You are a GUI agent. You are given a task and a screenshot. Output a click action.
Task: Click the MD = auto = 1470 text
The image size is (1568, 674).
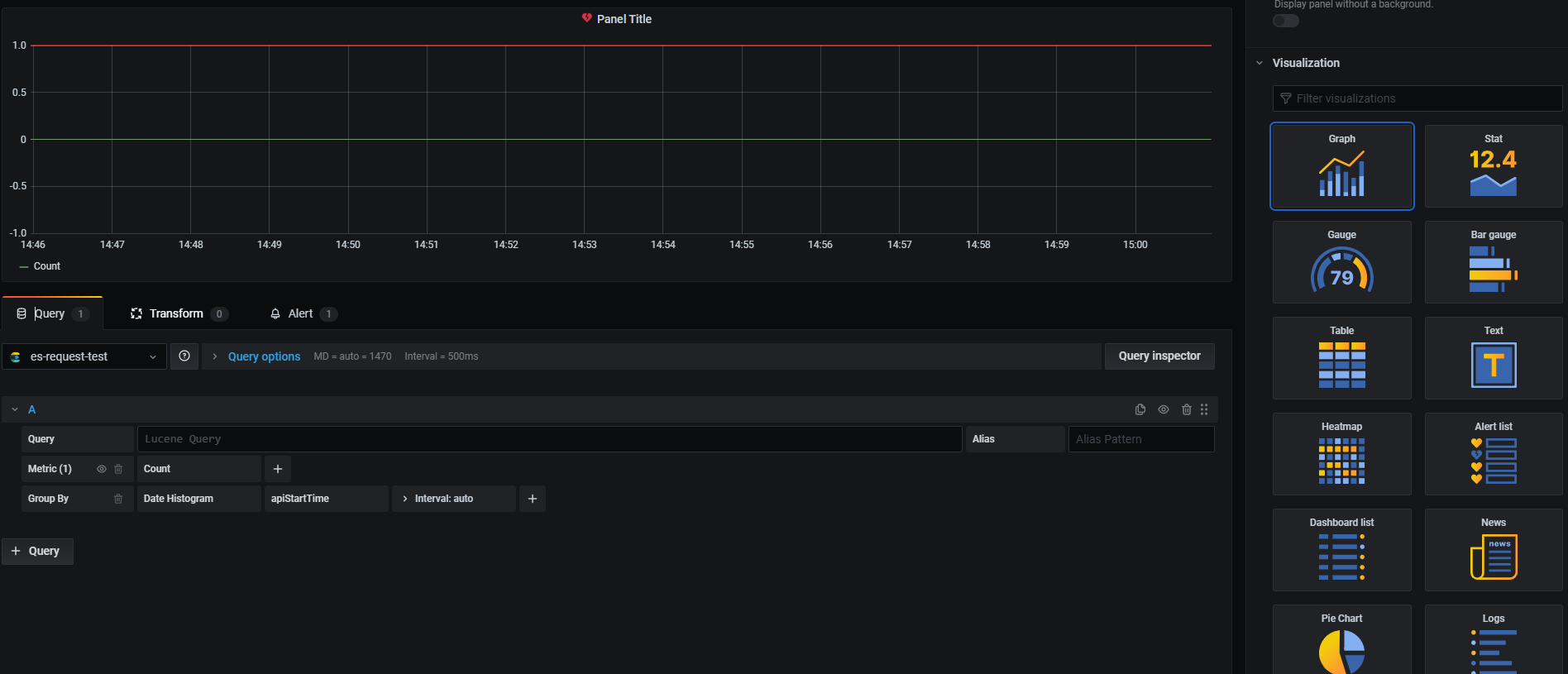coord(352,356)
